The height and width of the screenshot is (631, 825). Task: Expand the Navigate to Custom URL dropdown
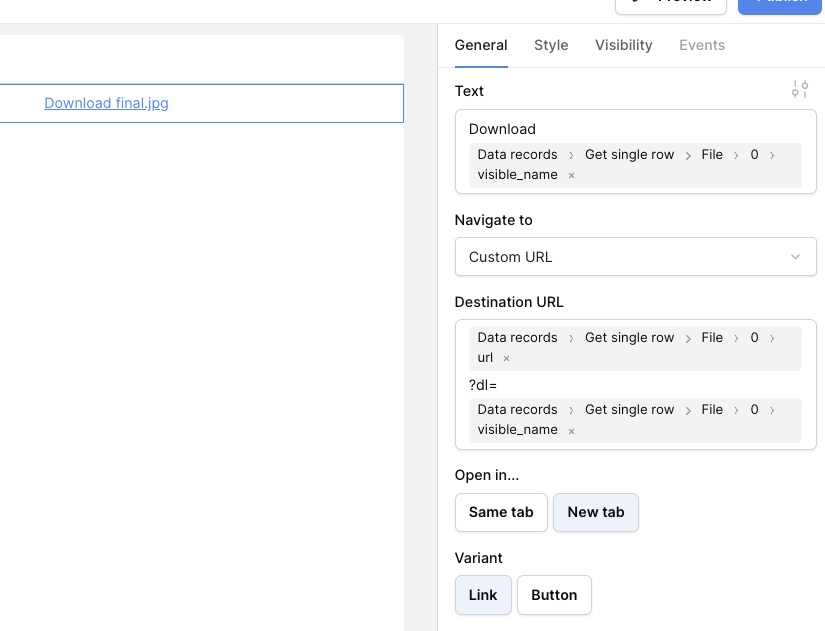(635, 257)
